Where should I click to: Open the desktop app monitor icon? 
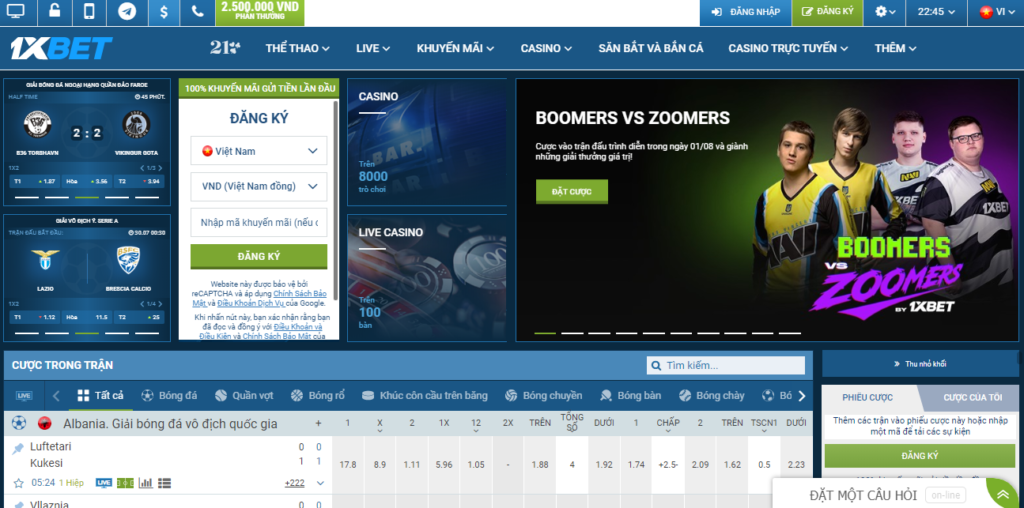[14, 11]
